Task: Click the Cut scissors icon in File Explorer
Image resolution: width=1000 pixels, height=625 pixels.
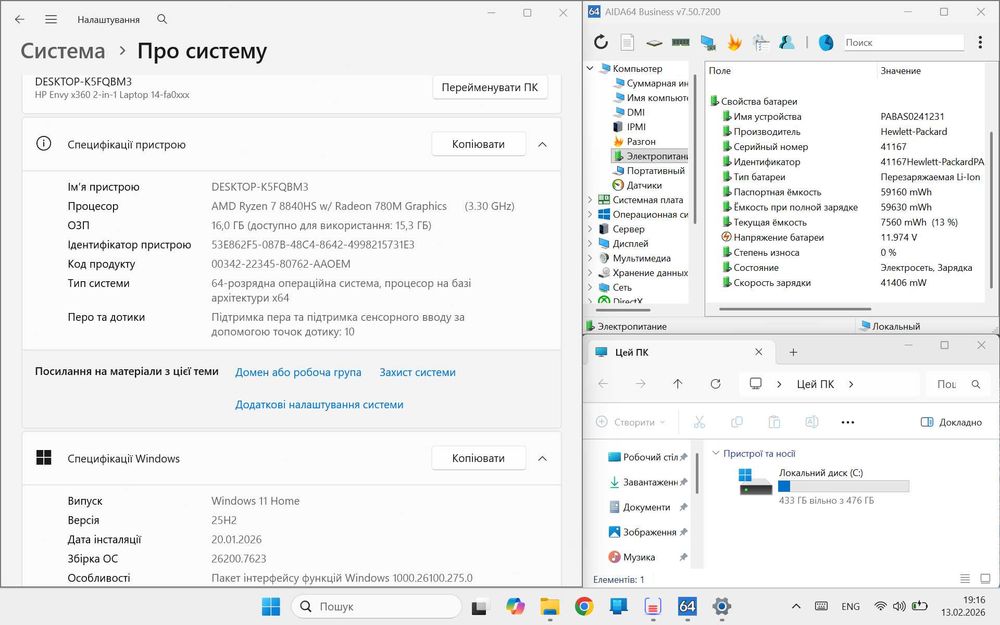Action: [x=699, y=422]
